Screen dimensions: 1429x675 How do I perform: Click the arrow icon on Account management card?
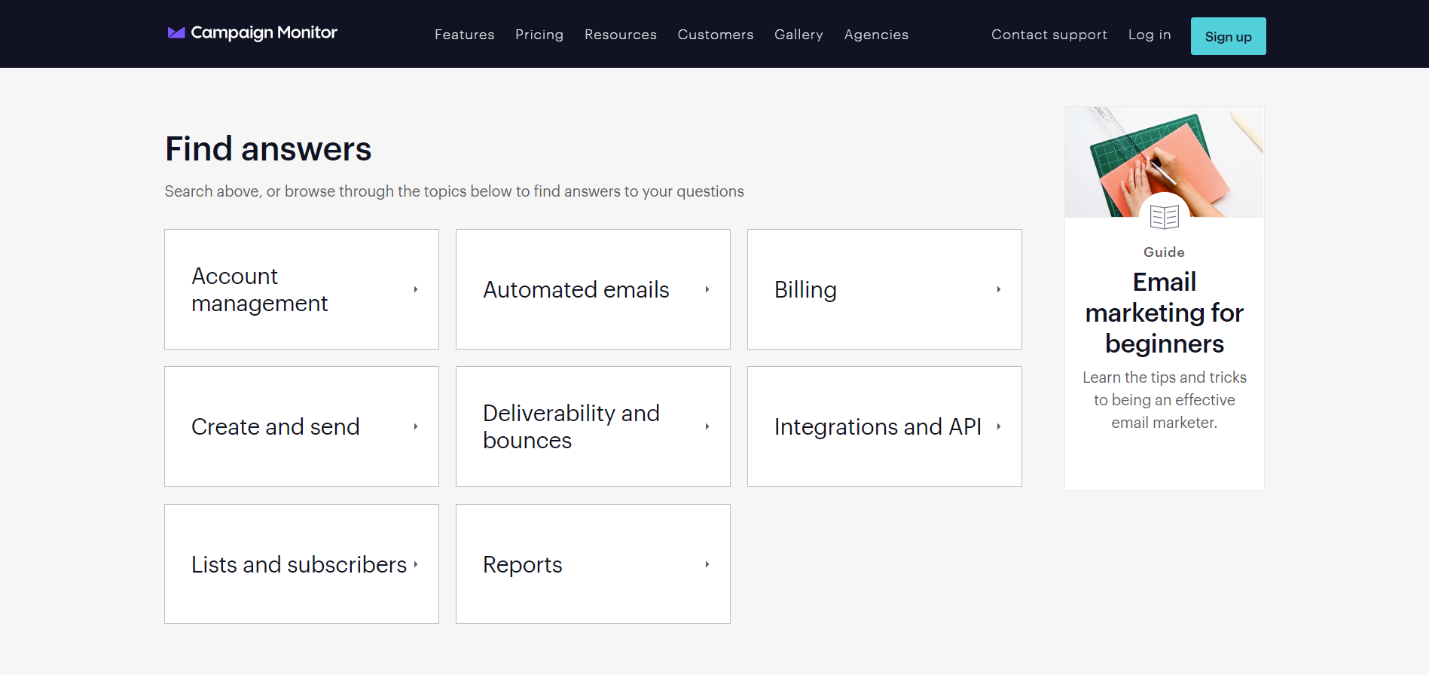coord(415,290)
